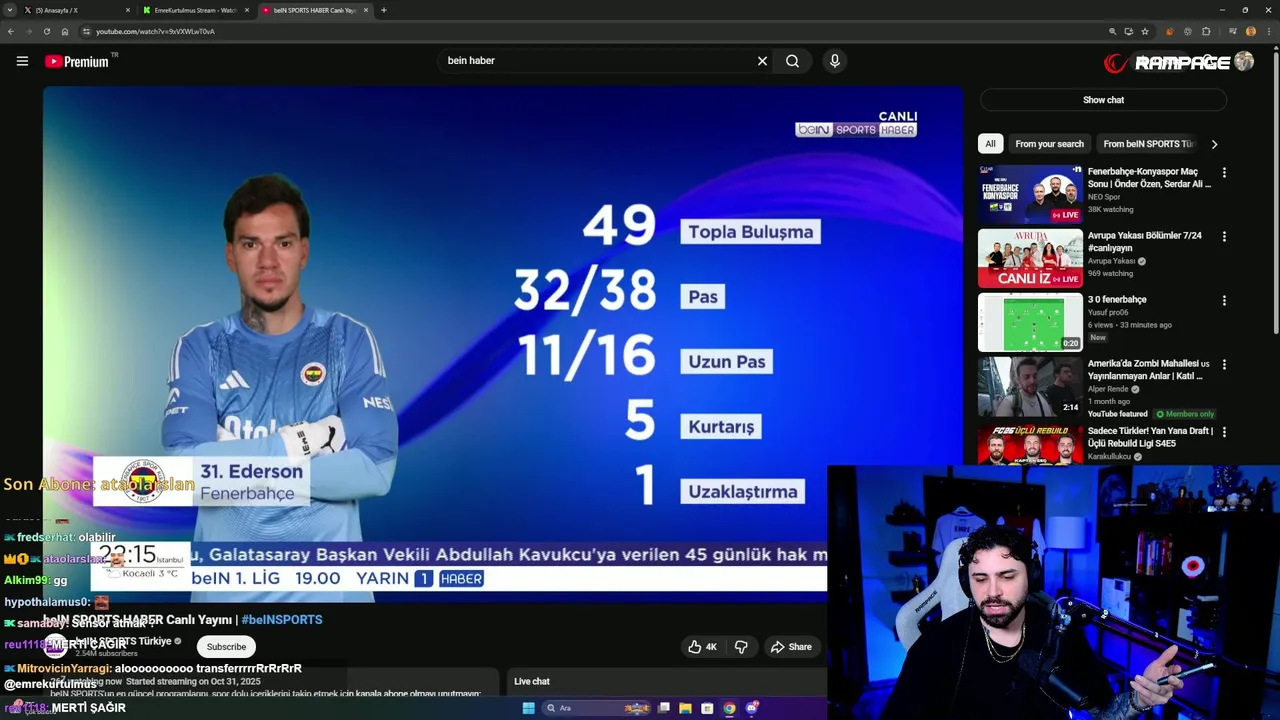Open options for Fenerbahçe-Konyaspor Maç Sonu video

[x=1224, y=173]
